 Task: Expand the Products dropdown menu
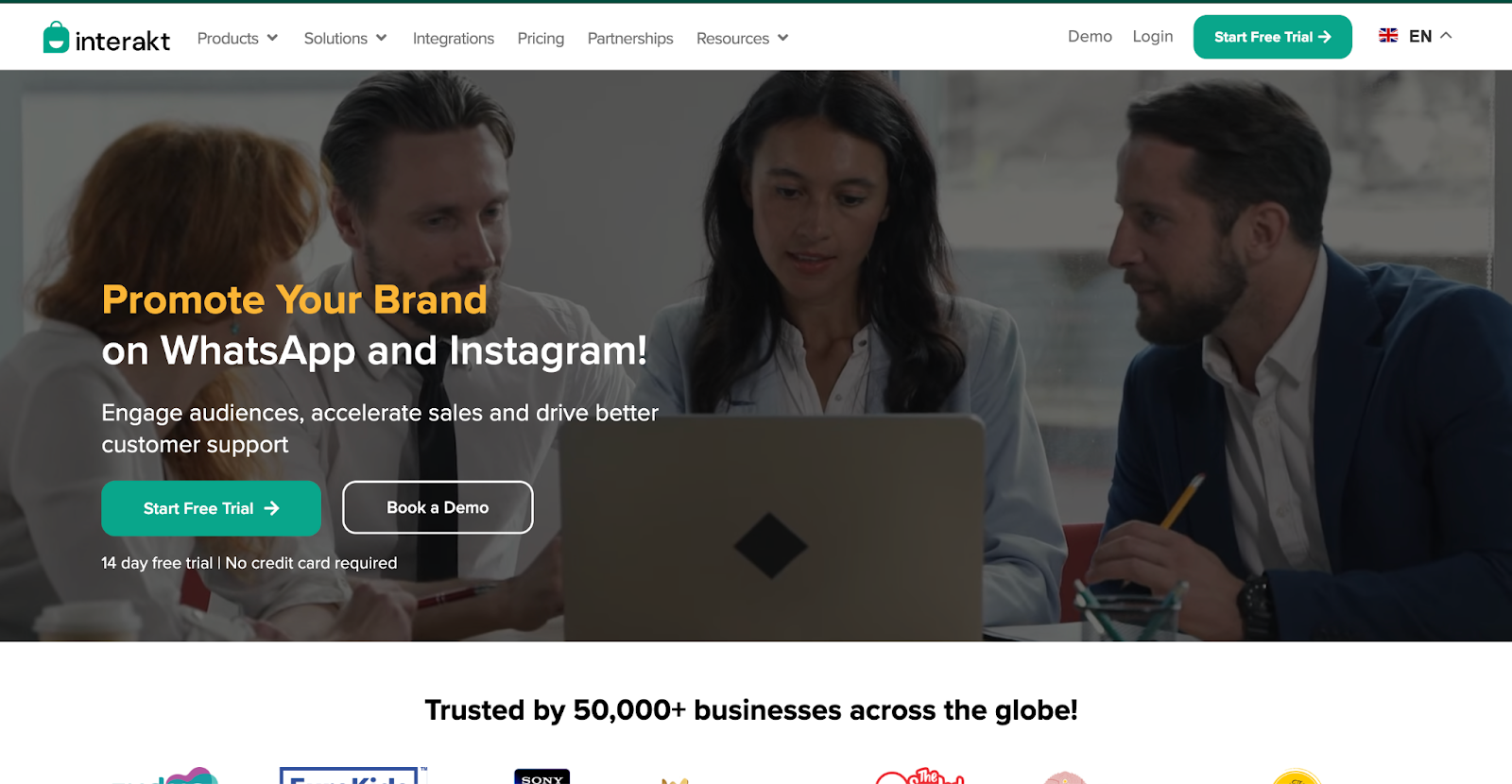[x=237, y=38]
